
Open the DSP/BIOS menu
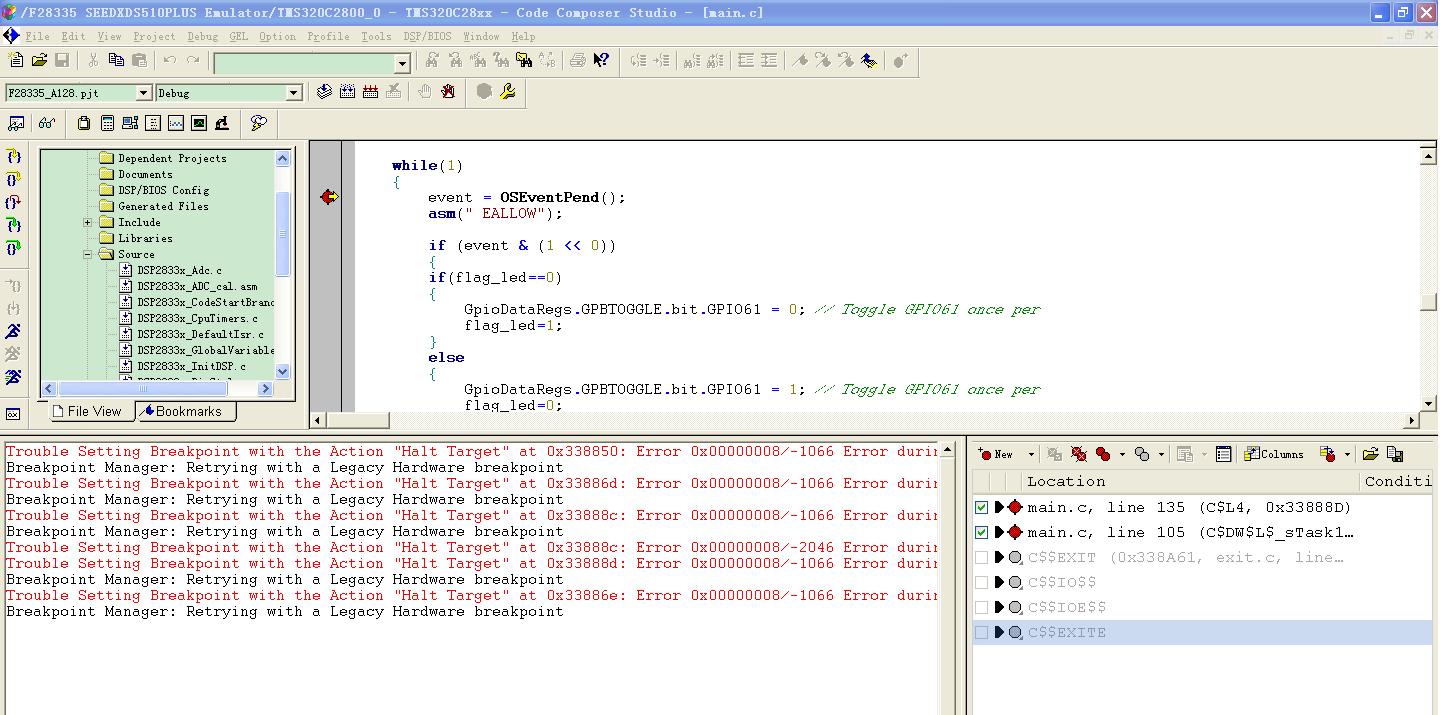(427, 36)
